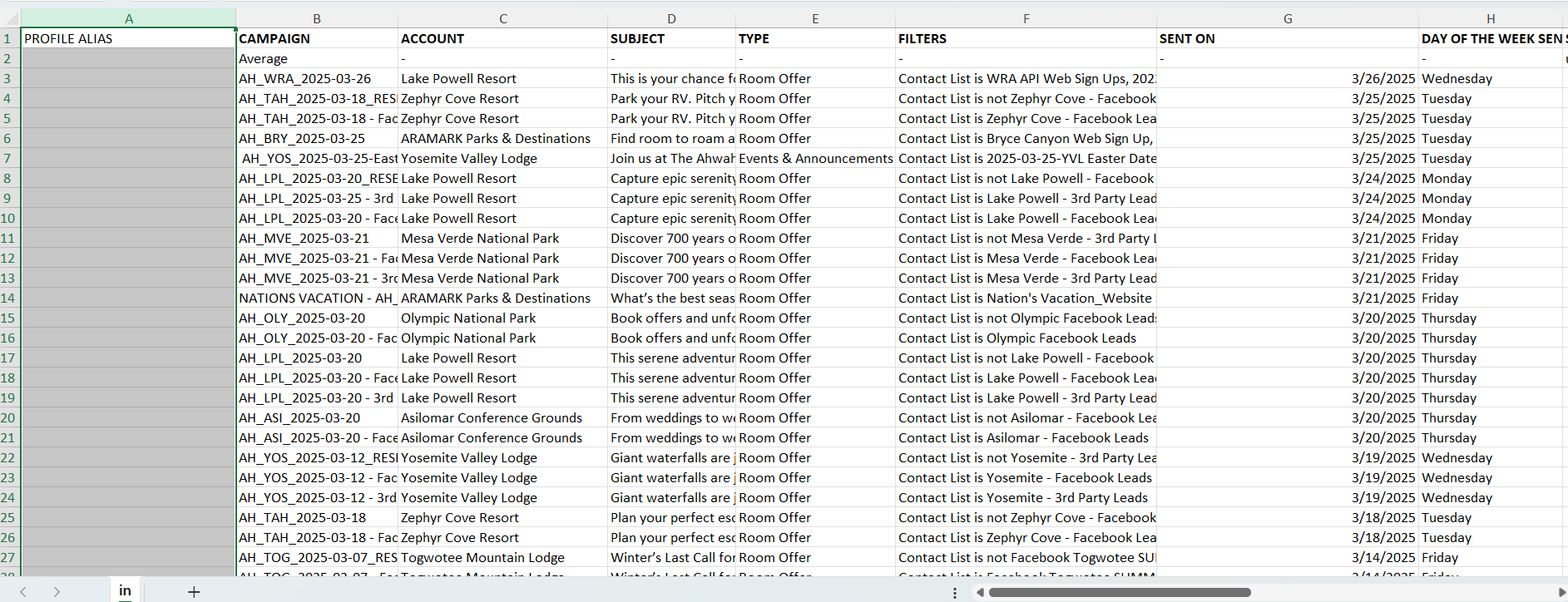Screen dimensions: 1568x602
Task: Click the sheet tab bar options dots
Action: click(955, 593)
